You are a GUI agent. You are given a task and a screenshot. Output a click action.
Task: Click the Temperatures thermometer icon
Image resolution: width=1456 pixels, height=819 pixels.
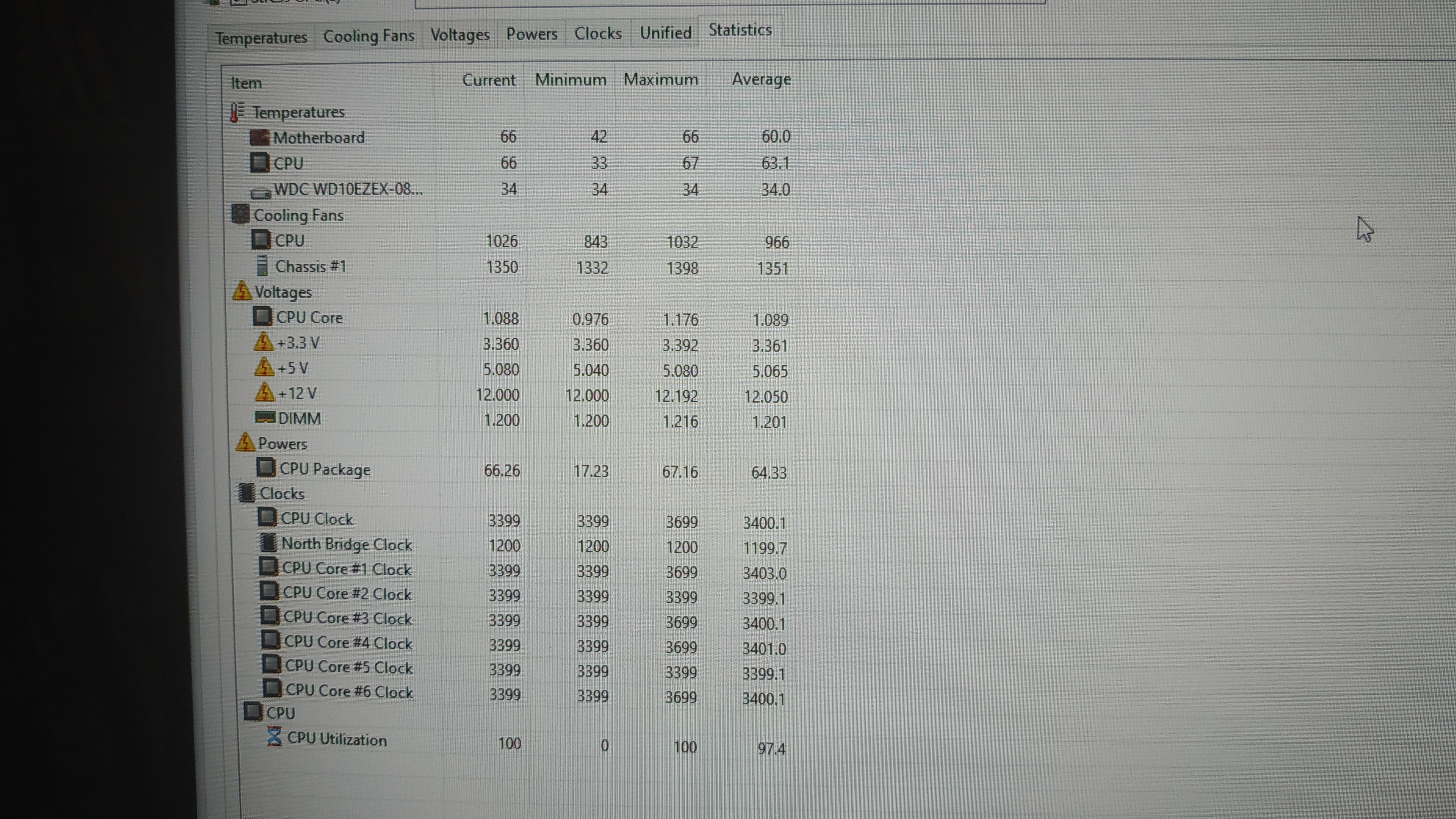point(237,112)
